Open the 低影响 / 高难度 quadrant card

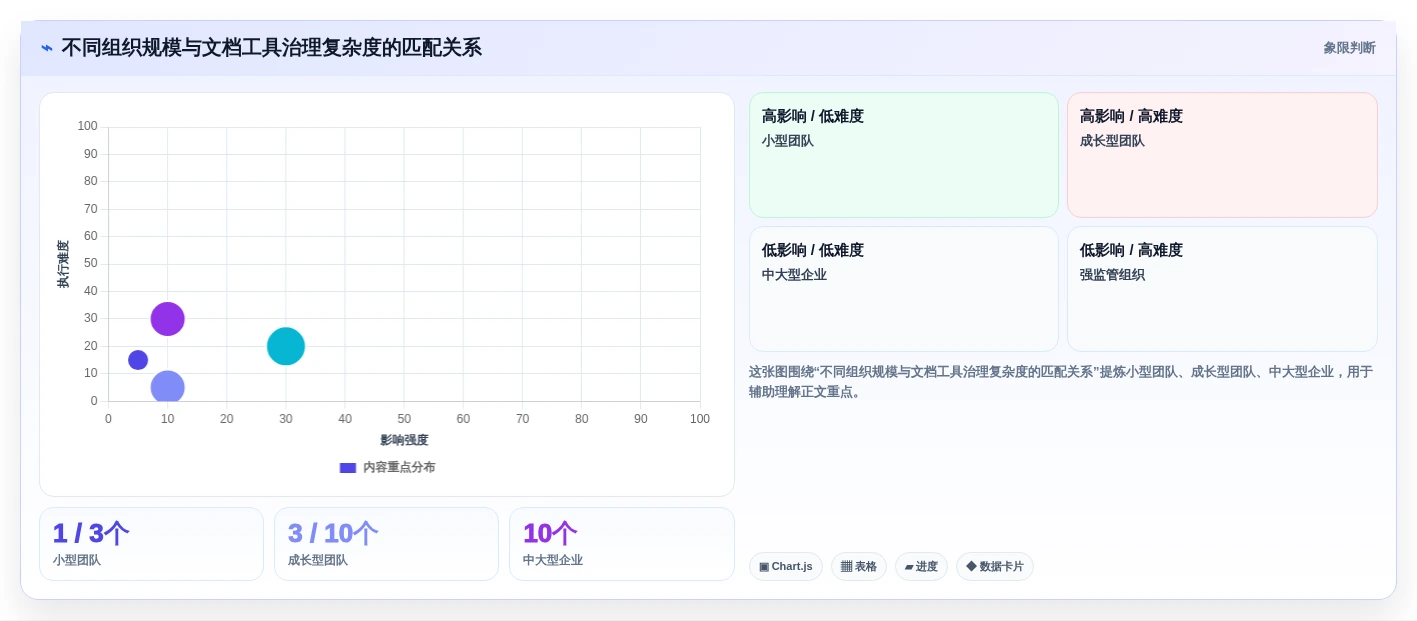click(1222, 289)
